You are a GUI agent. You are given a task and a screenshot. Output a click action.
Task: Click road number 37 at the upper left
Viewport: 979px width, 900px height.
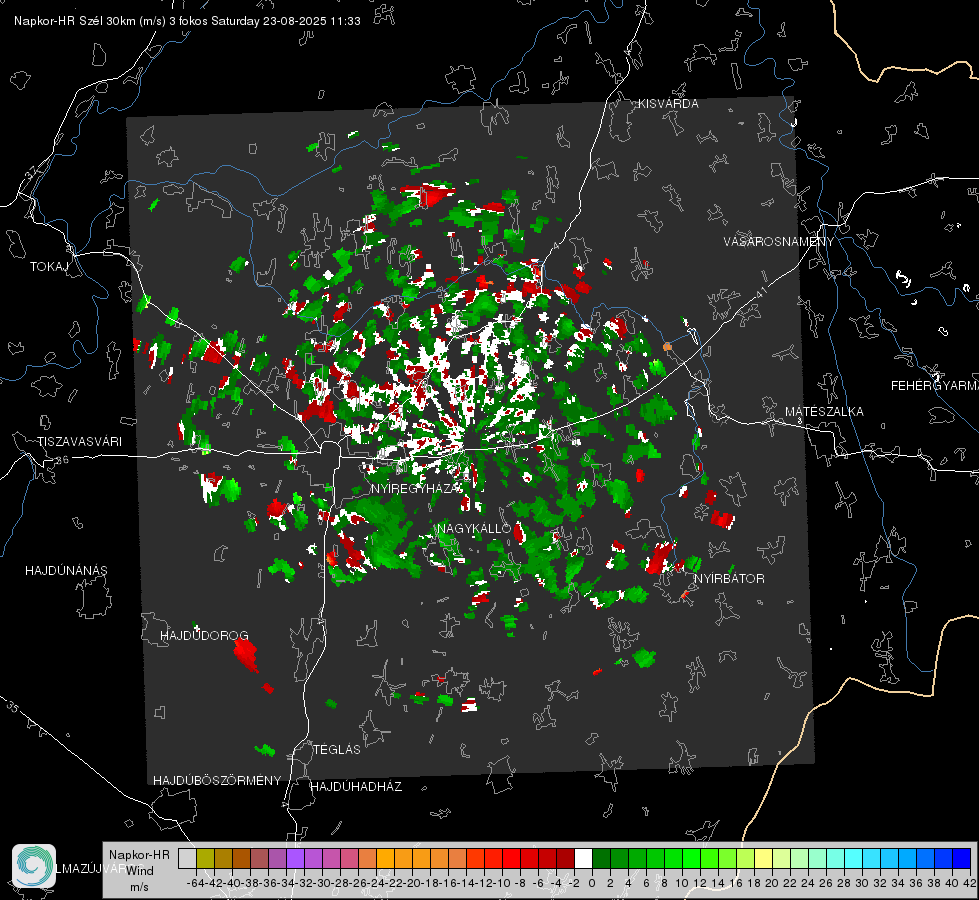(31, 172)
